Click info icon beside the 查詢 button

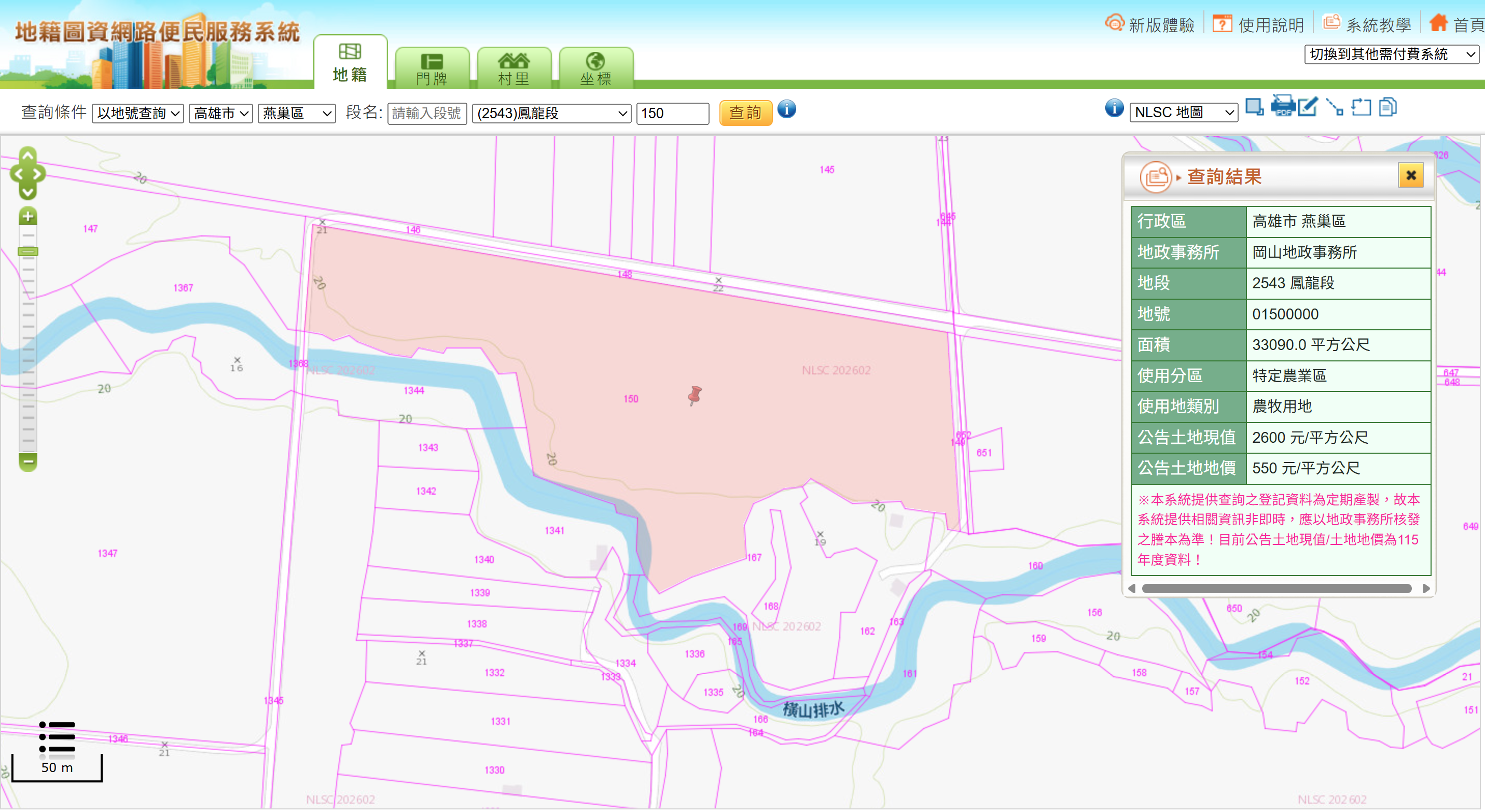pos(786,109)
